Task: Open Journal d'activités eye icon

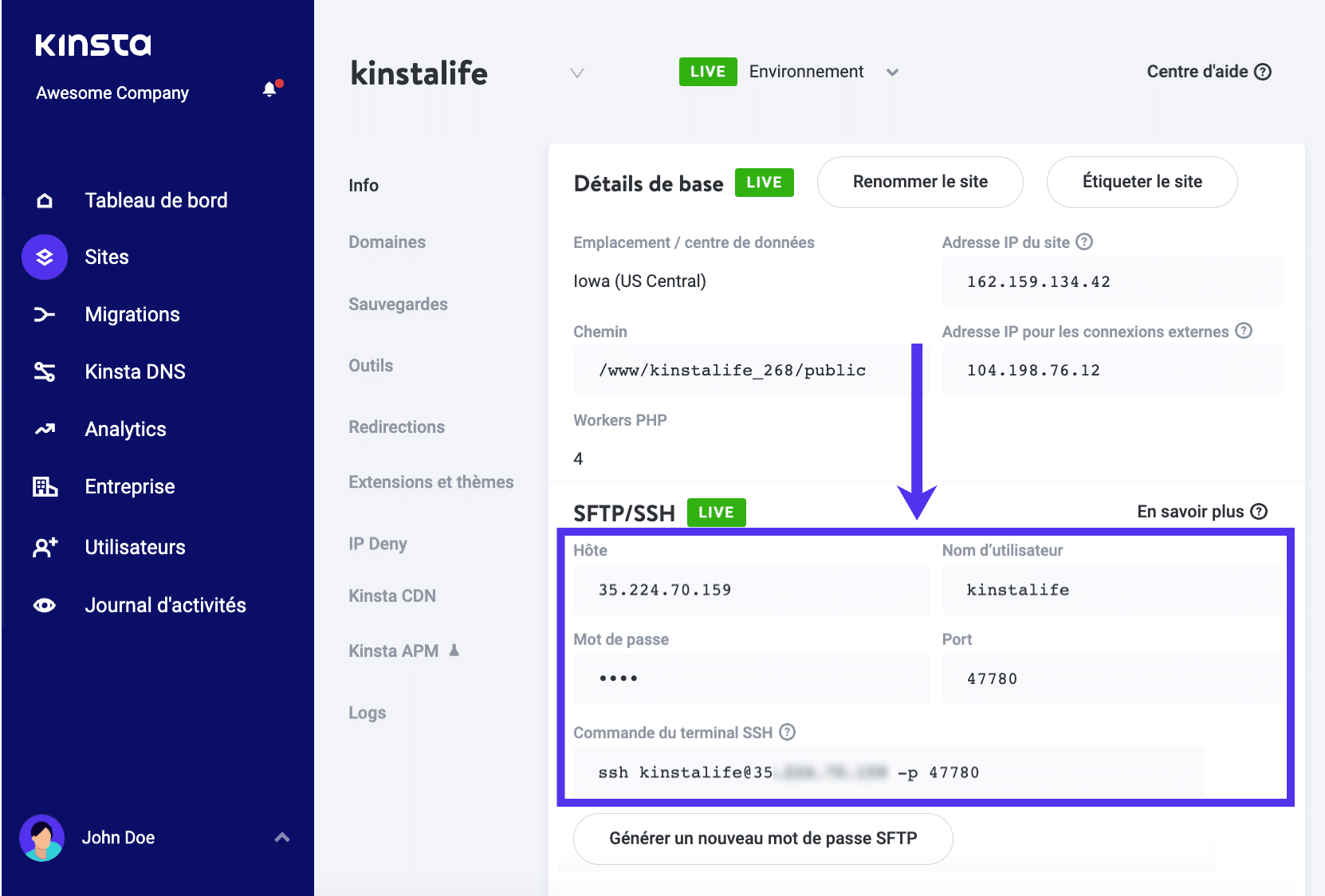Action: [x=45, y=605]
